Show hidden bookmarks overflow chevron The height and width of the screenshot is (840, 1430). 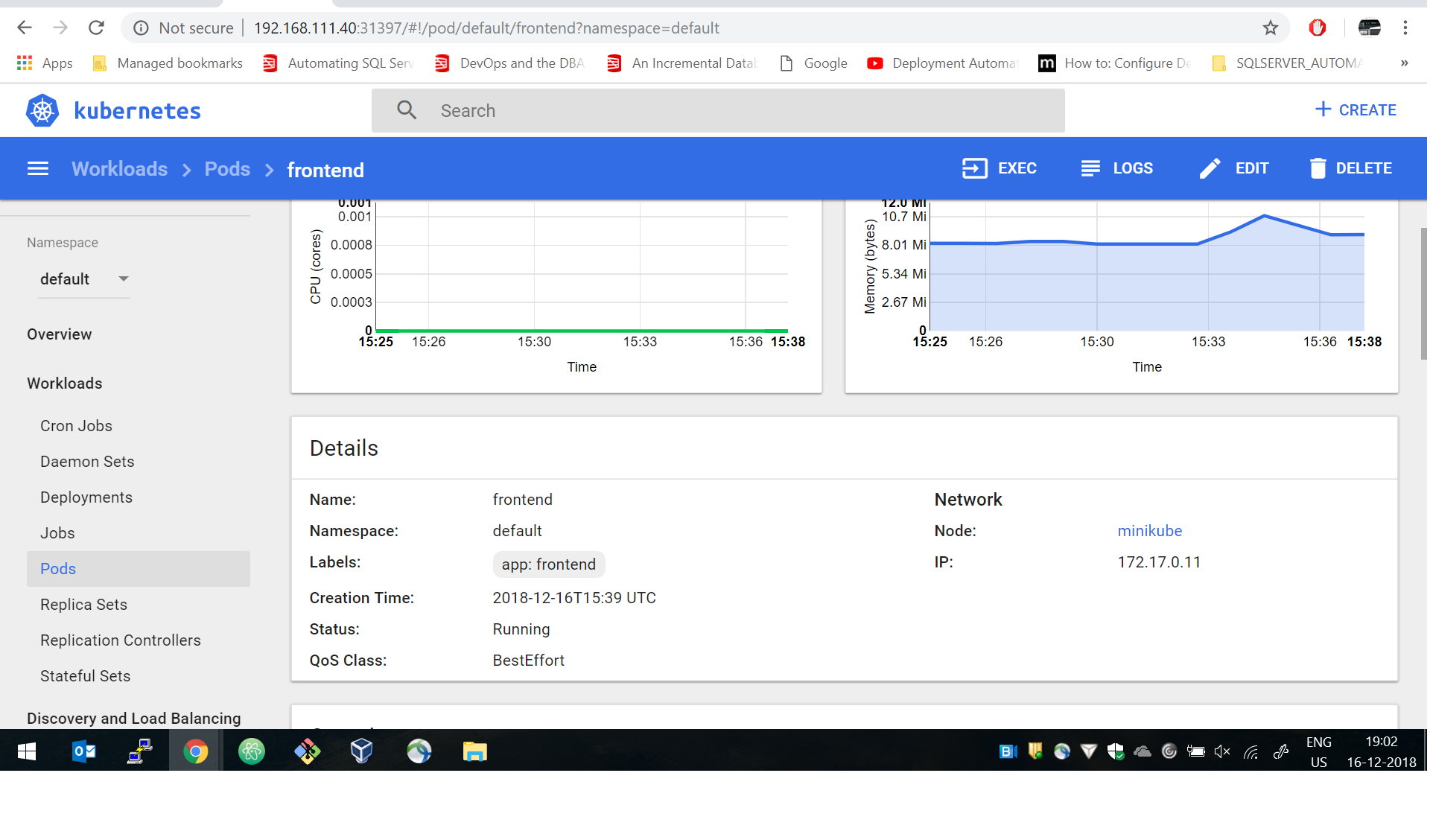pos(1404,63)
